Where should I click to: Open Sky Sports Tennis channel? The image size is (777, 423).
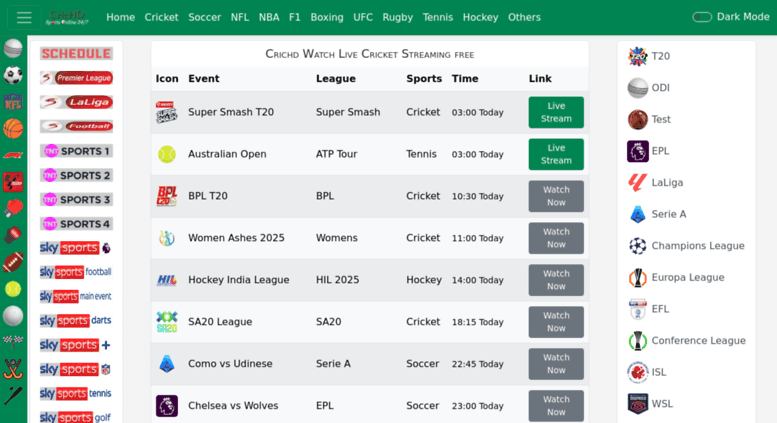click(76, 393)
